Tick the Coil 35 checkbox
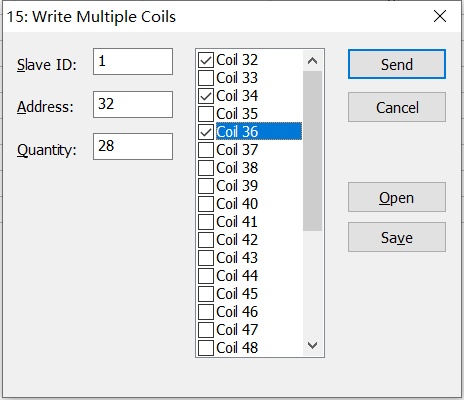Screen dimensions: 464x400 tap(206, 114)
